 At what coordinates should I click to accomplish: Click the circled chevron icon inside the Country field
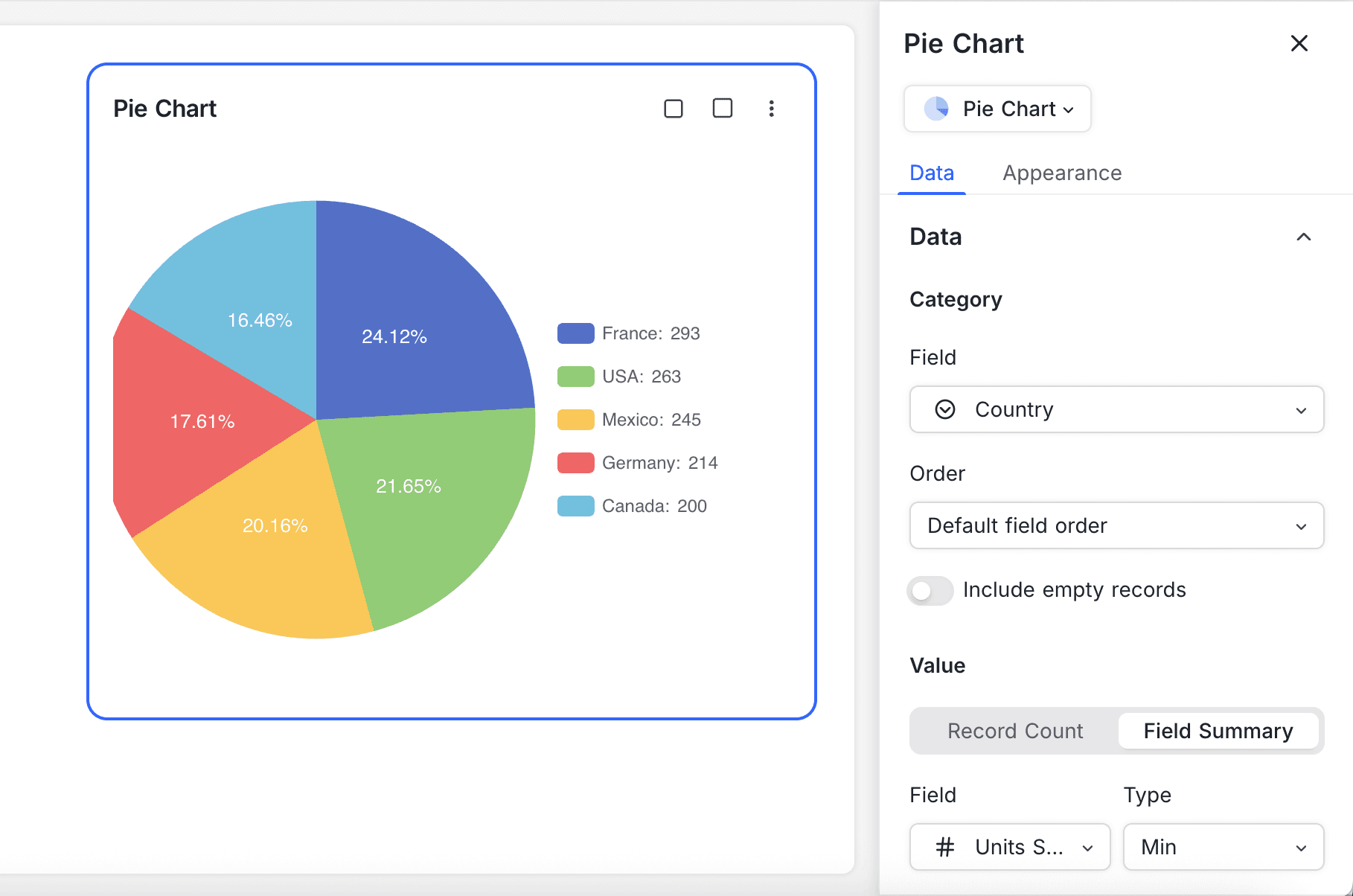point(944,409)
